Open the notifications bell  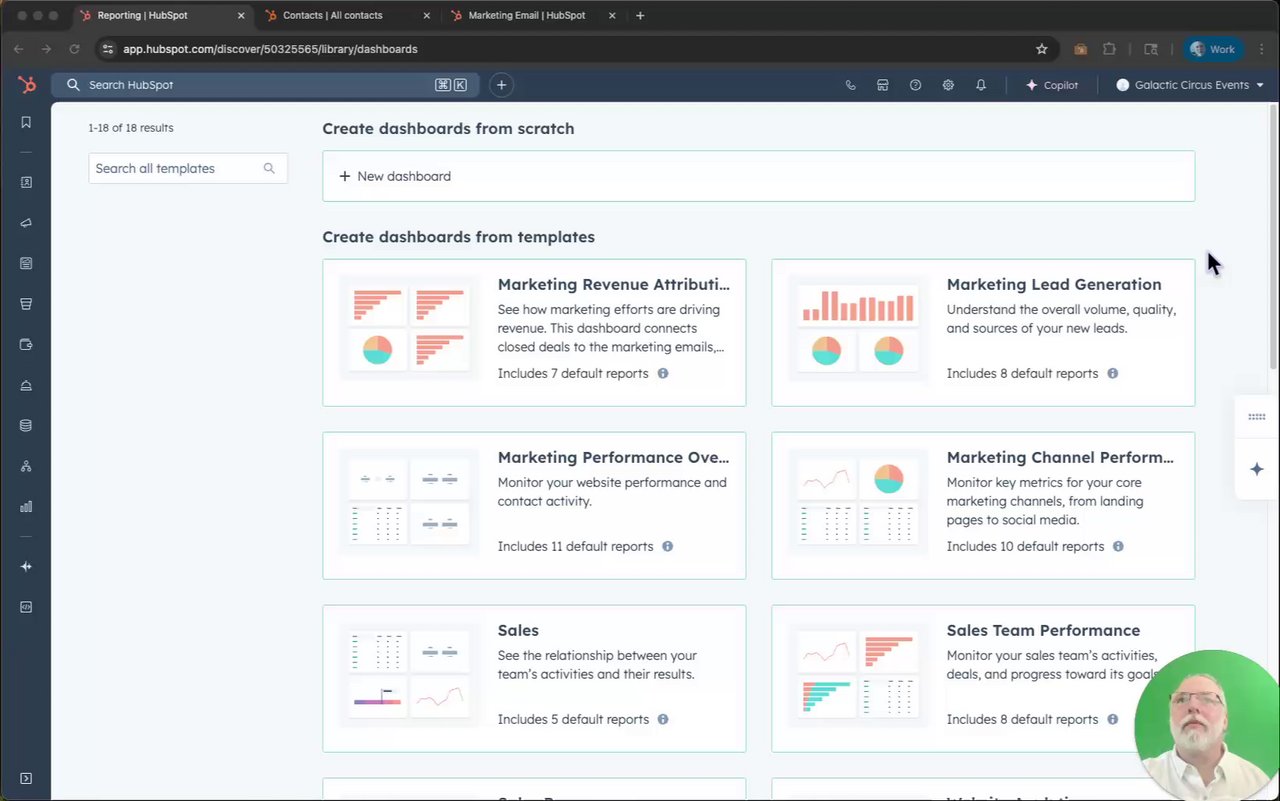981,85
